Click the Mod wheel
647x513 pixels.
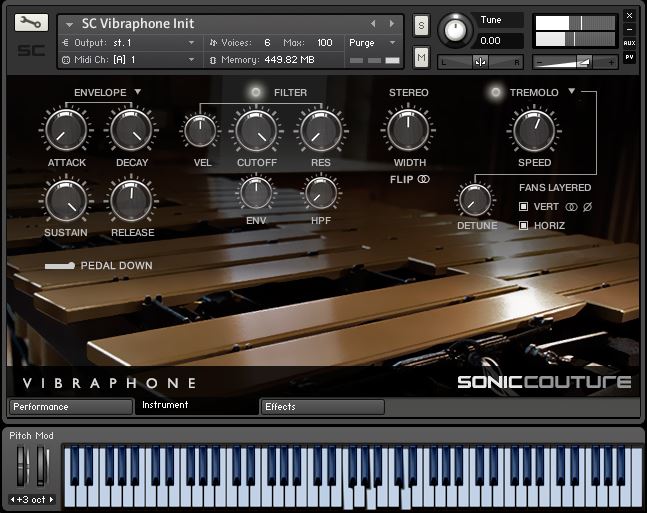[42, 466]
